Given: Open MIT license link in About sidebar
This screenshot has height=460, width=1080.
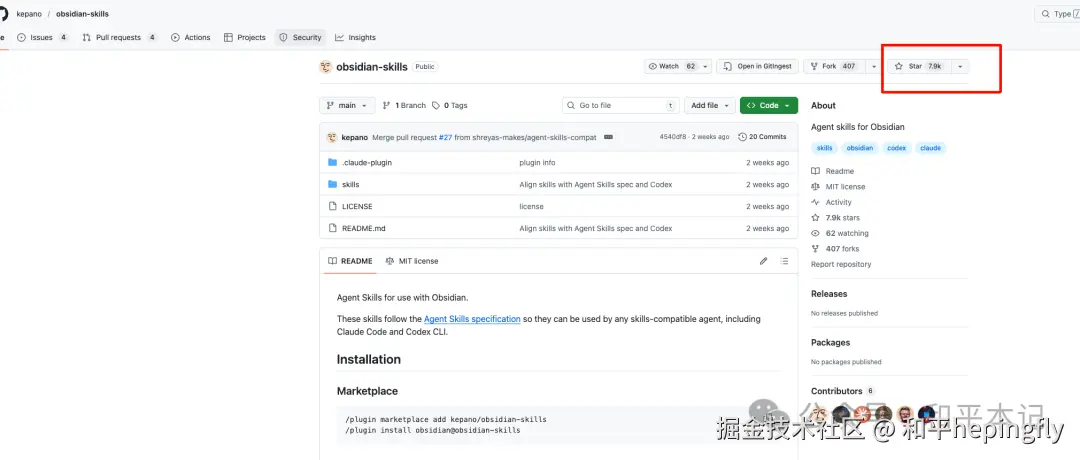Looking at the screenshot, I should pos(838,187).
